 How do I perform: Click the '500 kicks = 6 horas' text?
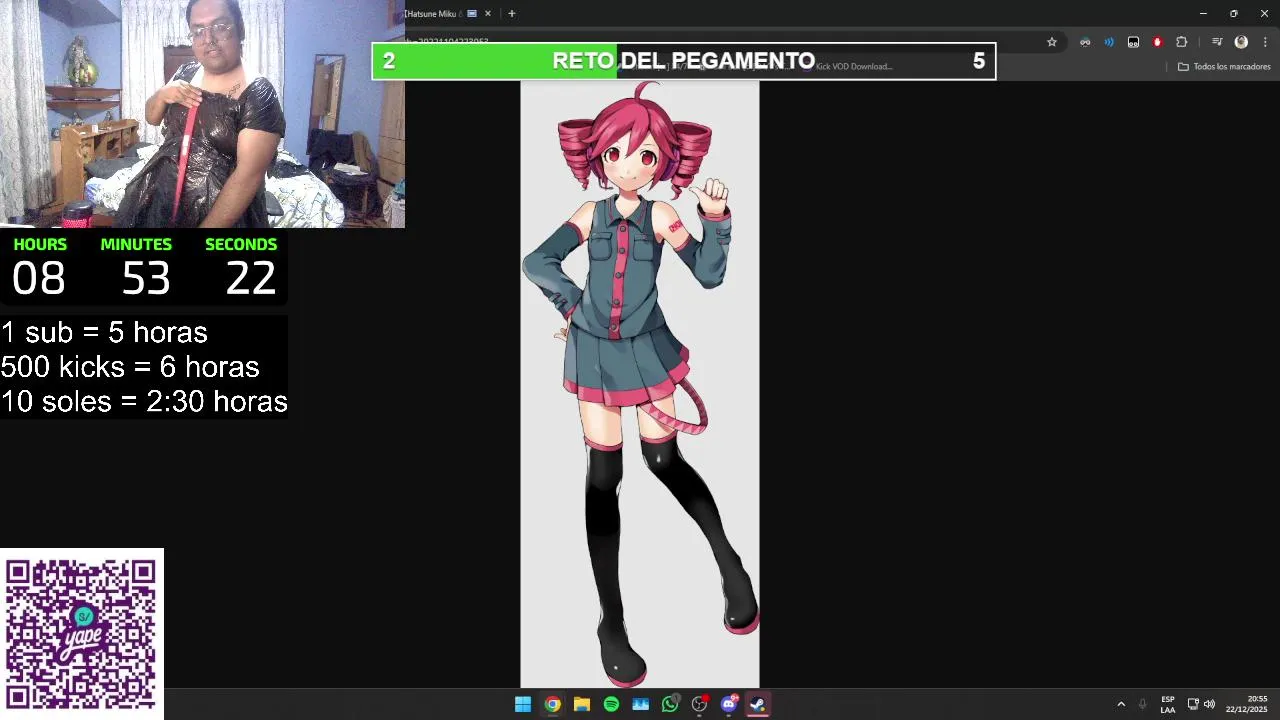[x=130, y=367]
